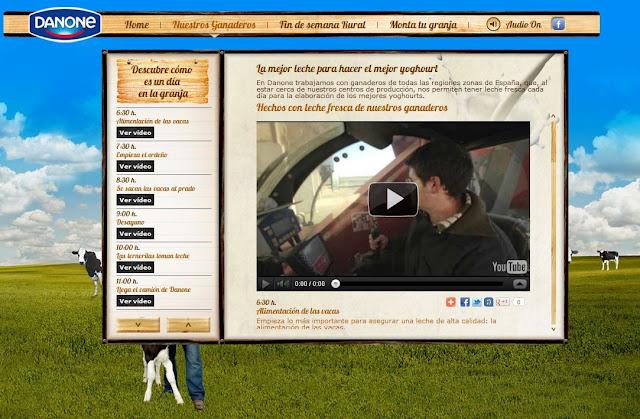Viewport: 640px width, 419px height.
Task: Show later schedule with down arrow button
Action: pos(138,325)
